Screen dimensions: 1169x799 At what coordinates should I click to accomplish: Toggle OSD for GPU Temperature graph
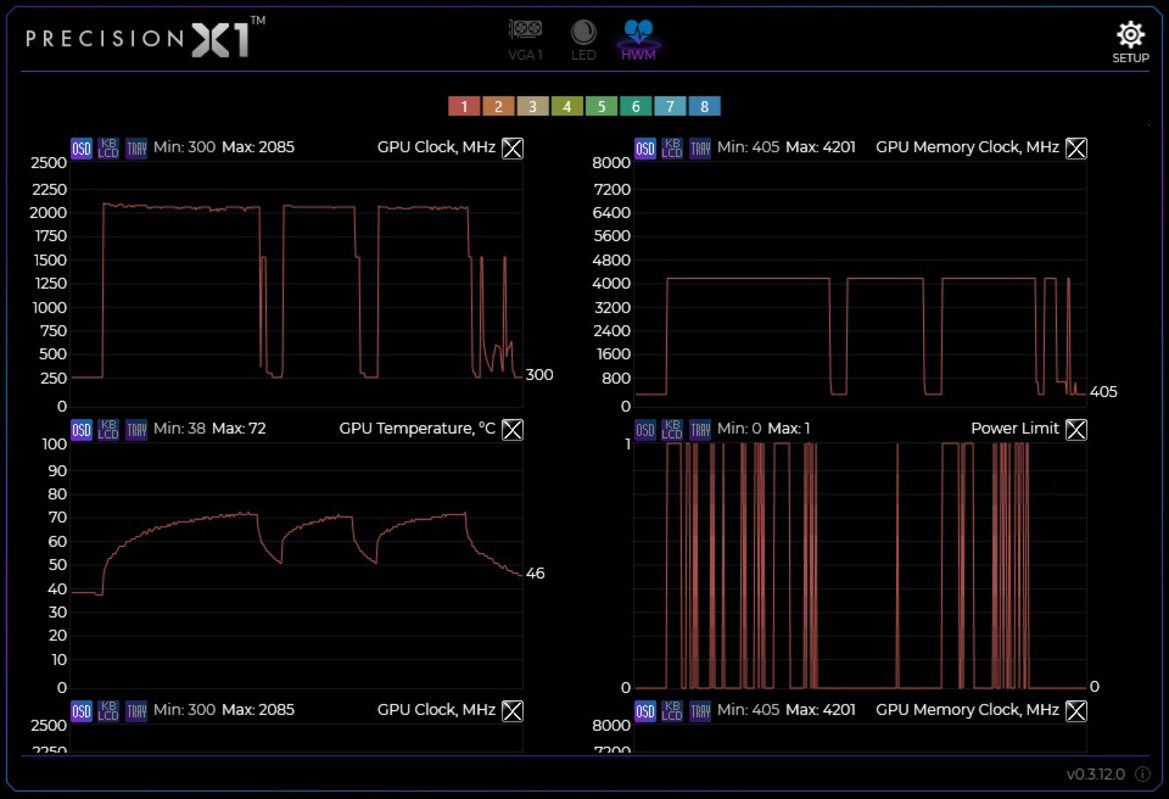(81, 429)
